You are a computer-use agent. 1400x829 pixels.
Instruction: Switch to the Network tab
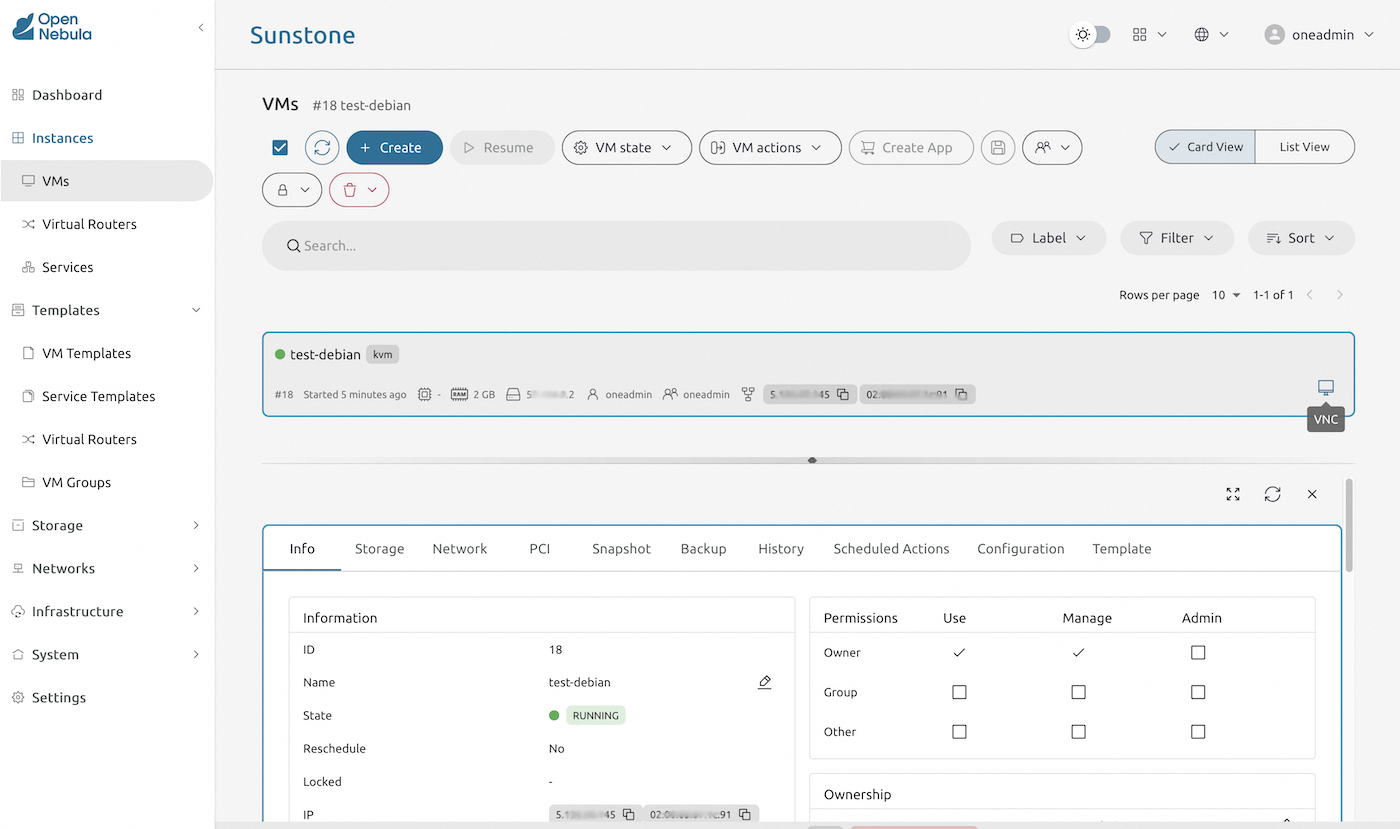click(x=459, y=548)
